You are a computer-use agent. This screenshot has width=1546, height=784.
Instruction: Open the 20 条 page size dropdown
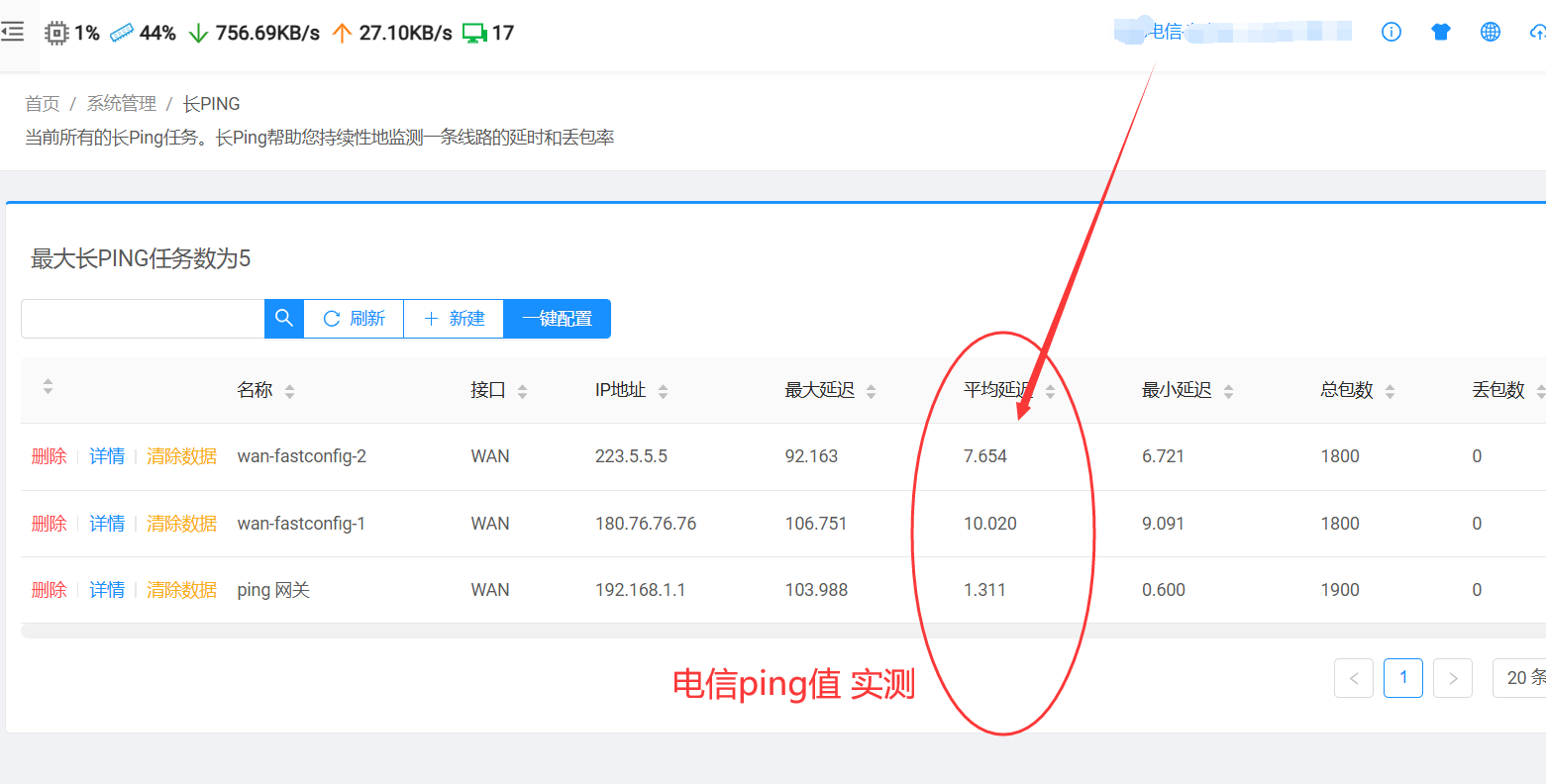coord(1519,678)
